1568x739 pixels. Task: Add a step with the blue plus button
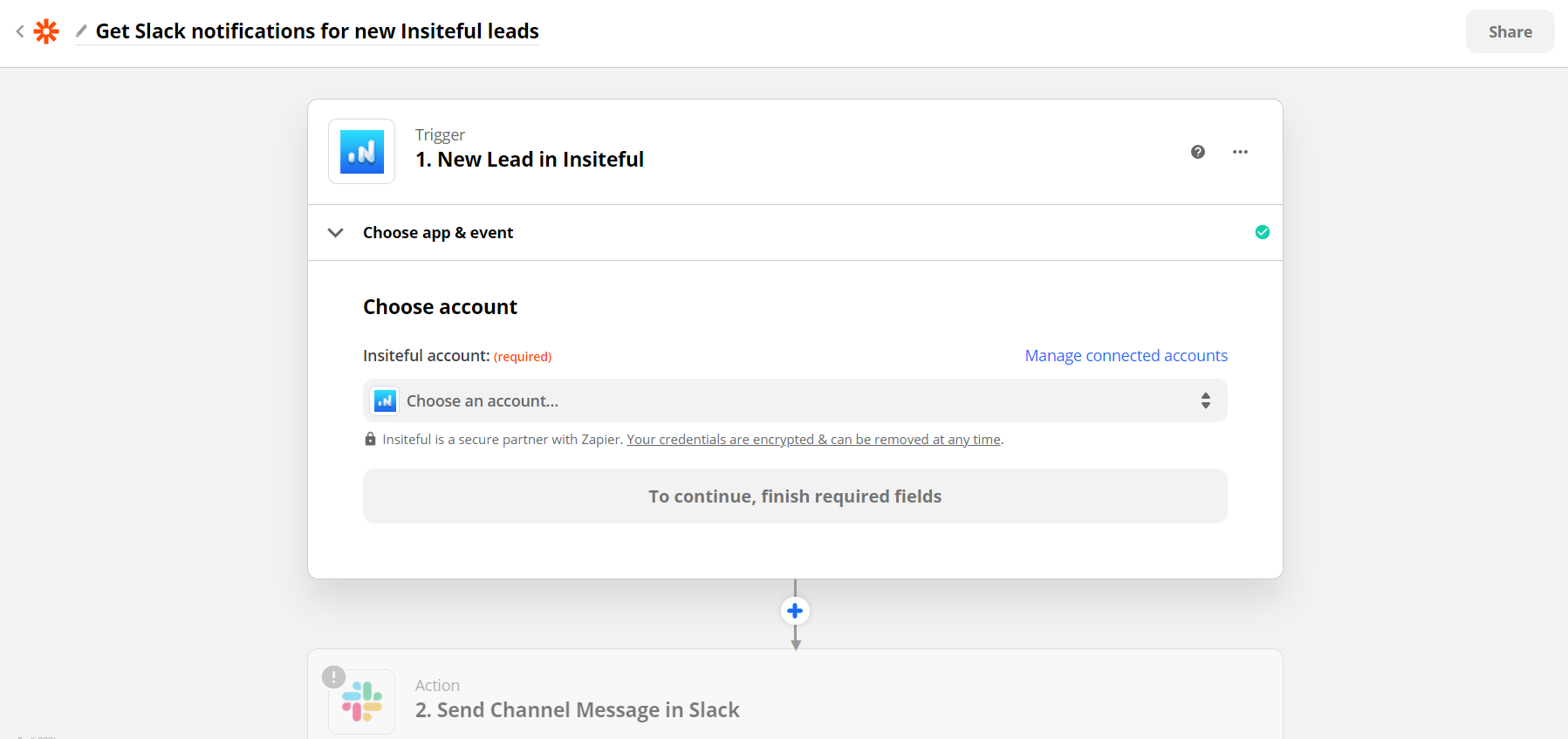click(795, 611)
